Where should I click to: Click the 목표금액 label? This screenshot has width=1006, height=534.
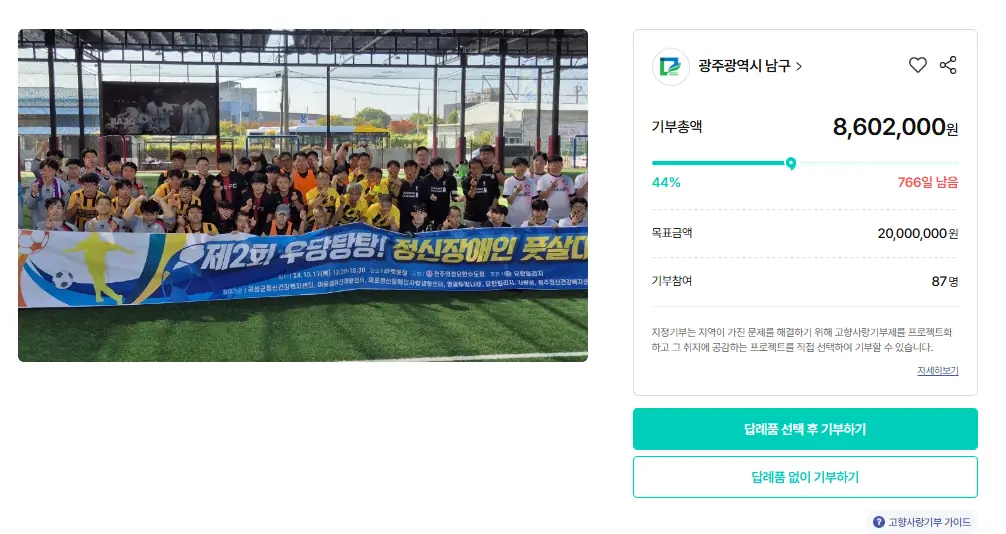tap(672, 233)
